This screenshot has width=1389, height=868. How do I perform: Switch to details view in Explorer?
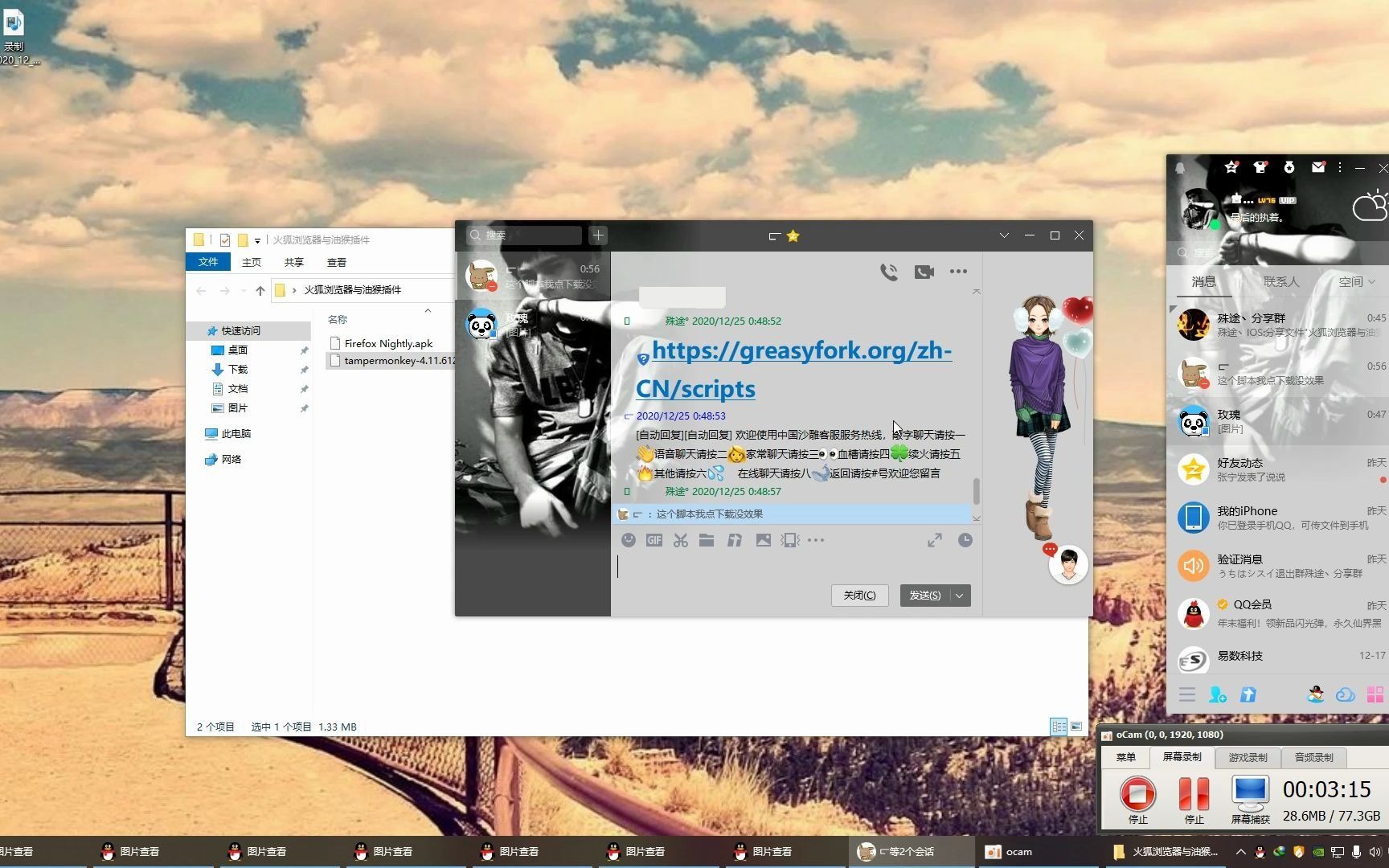pos(1059,727)
